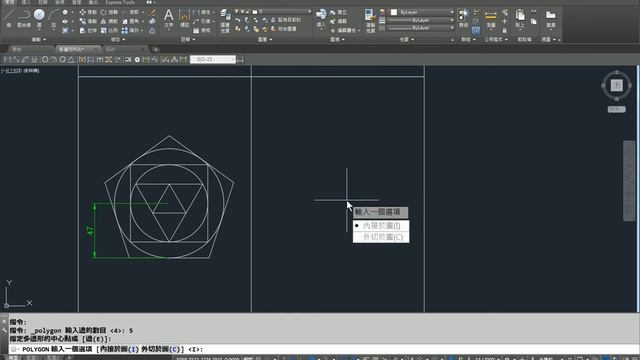Click the linear dimension icon in toolbar
640x360 pixels.
point(7,60)
